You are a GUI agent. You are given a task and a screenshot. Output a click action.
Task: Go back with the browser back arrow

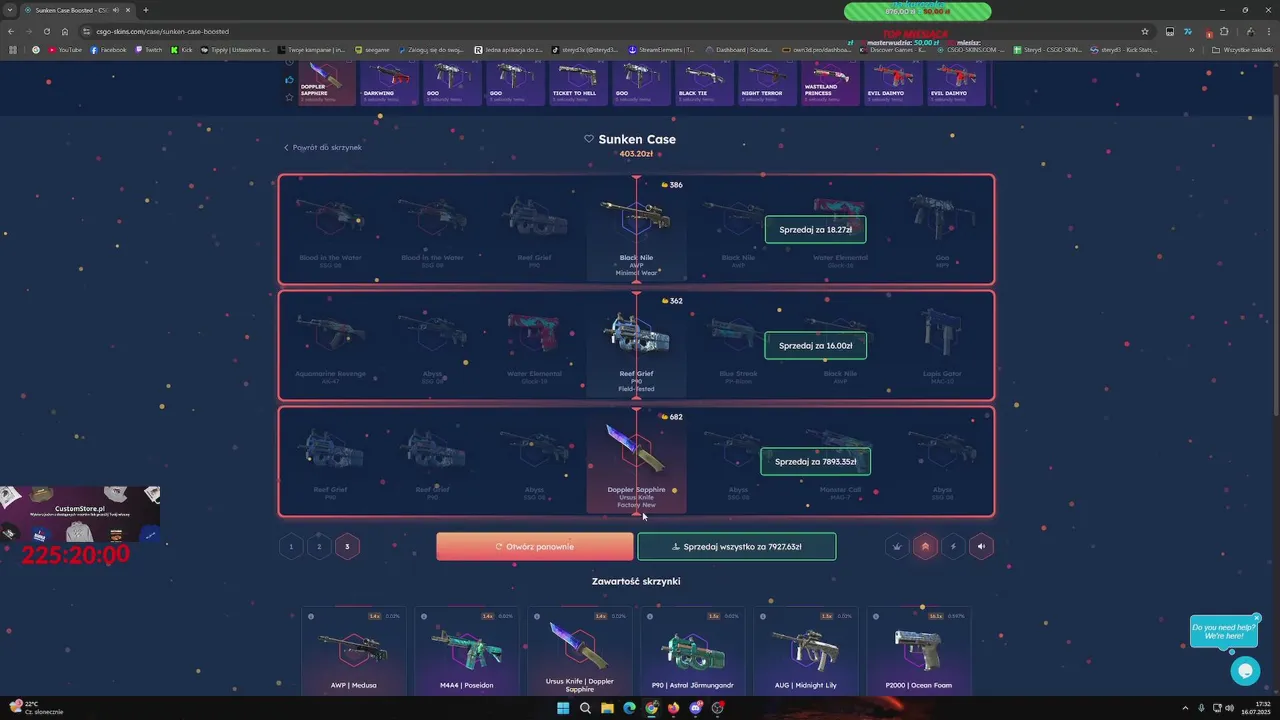coord(10,31)
